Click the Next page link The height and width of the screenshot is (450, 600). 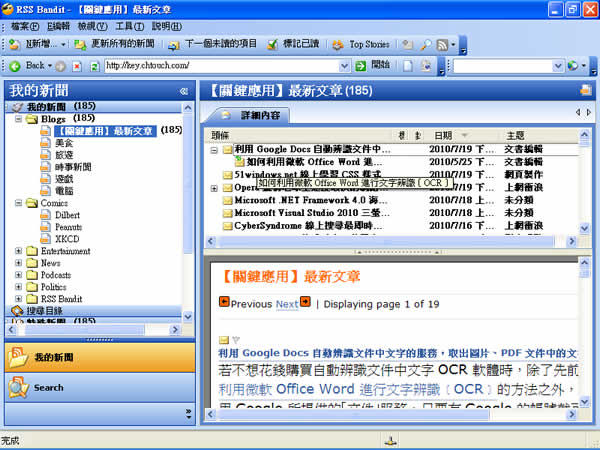(287, 304)
